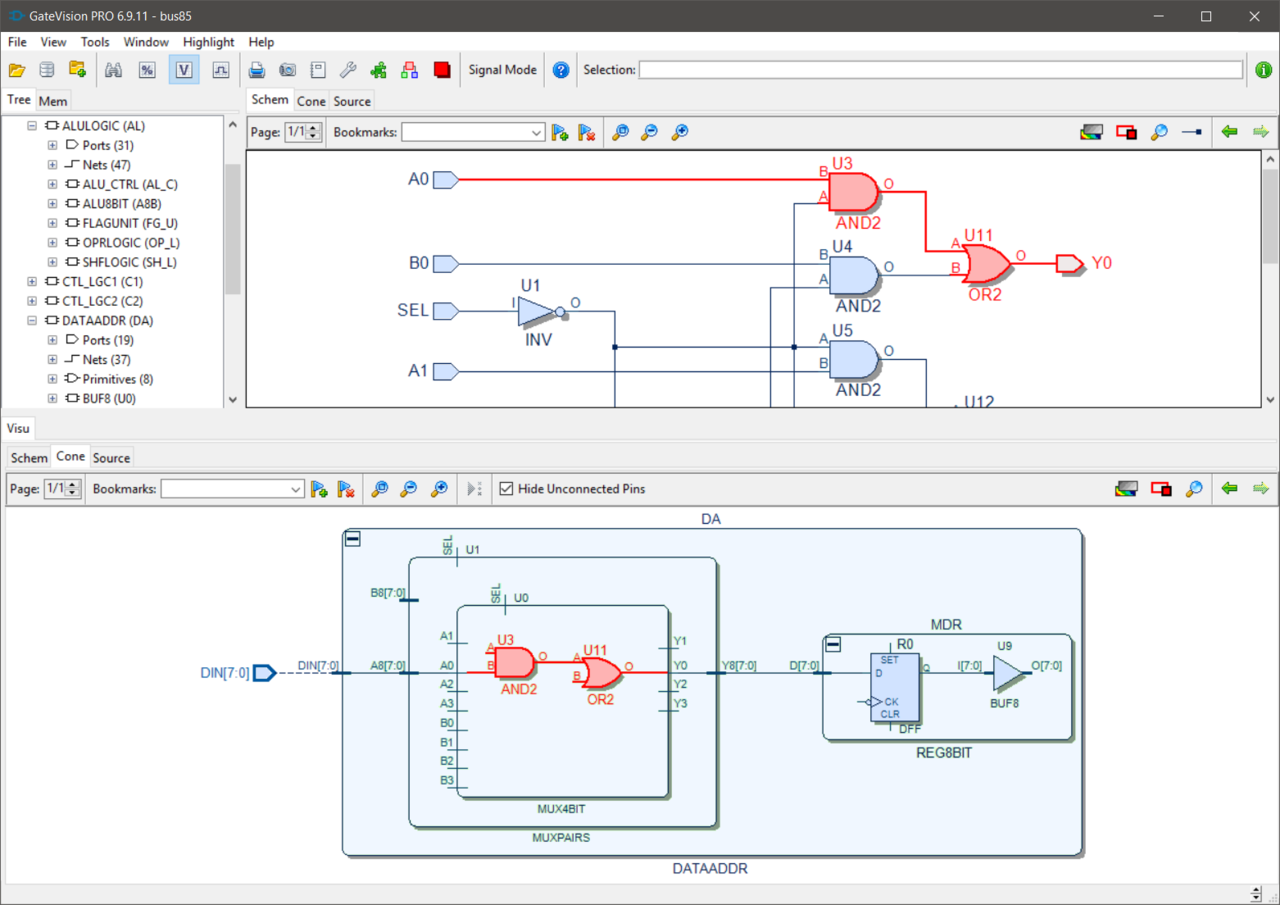The image size is (1280, 905).
Task: Click the camera screenshot icon in toolbar
Action: 287,70
